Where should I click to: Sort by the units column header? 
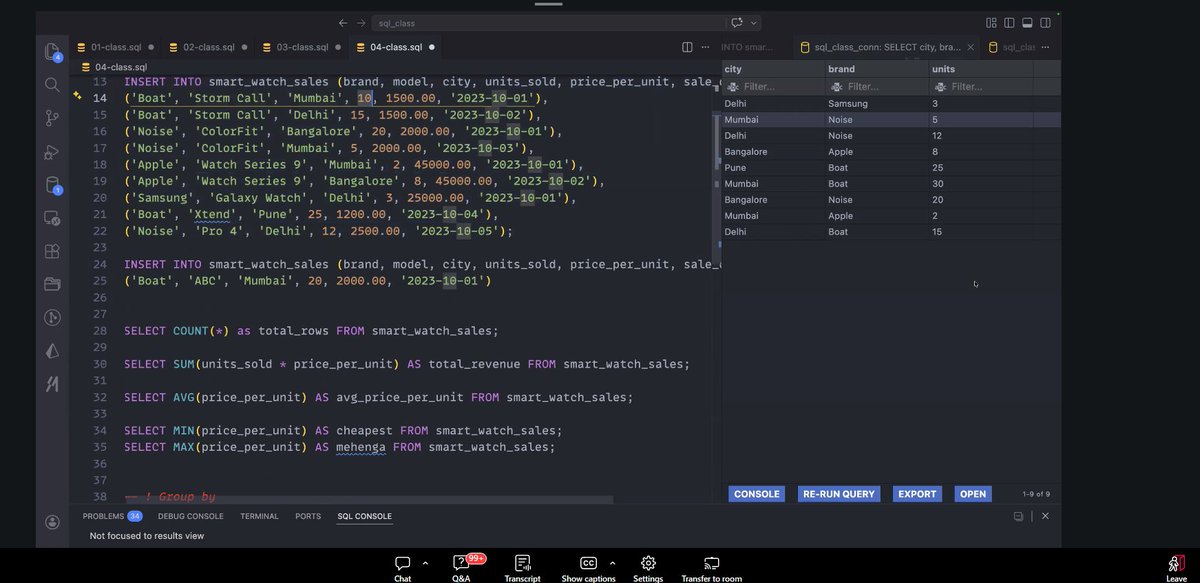(x=981, y=69)
